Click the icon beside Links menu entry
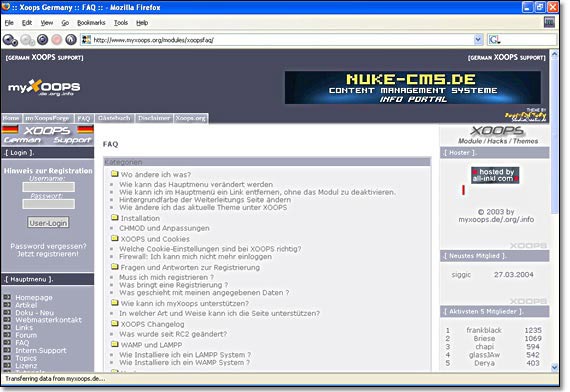 click(7, 327)
